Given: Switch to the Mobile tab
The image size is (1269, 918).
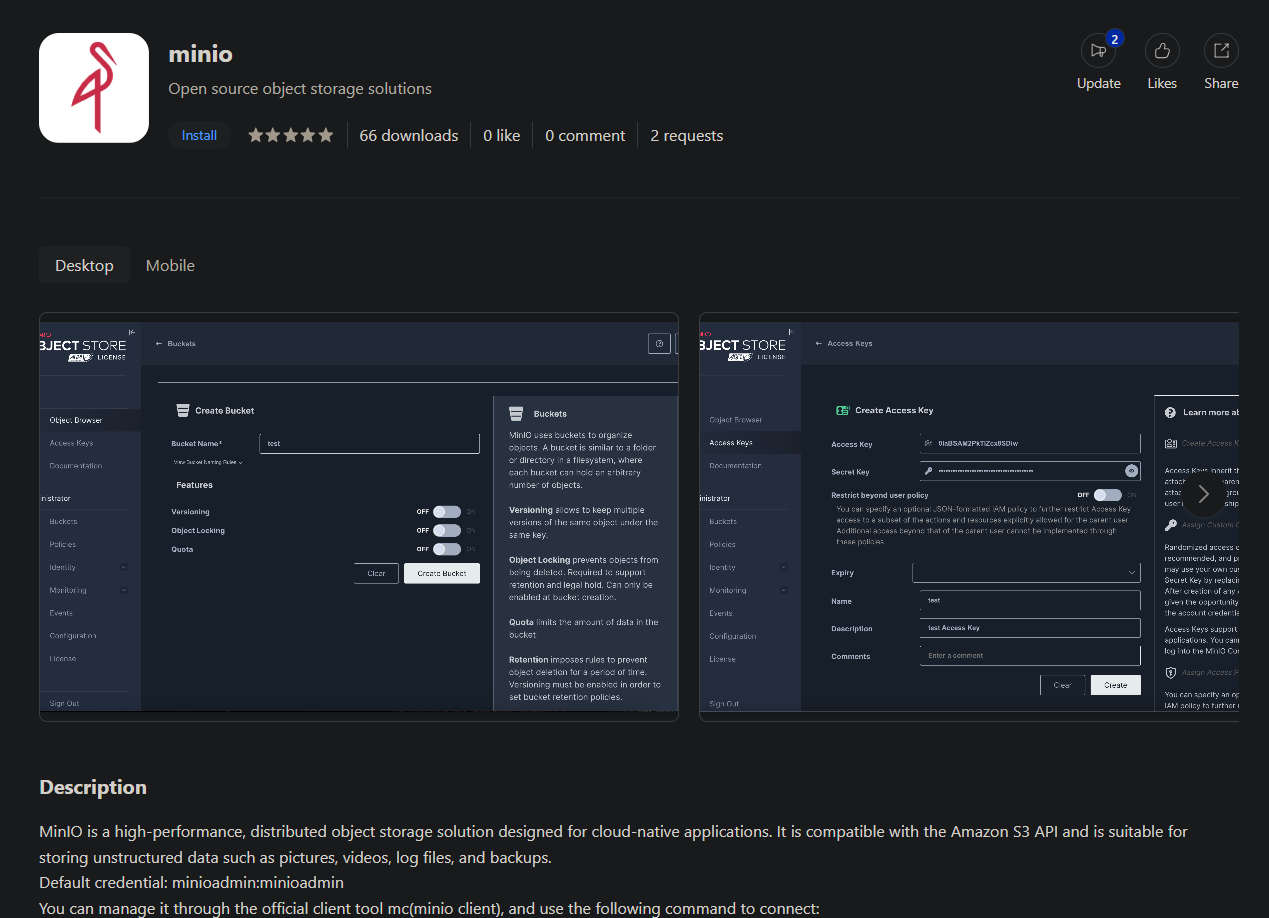Looking at the screenshot, I should click(170, 265).
